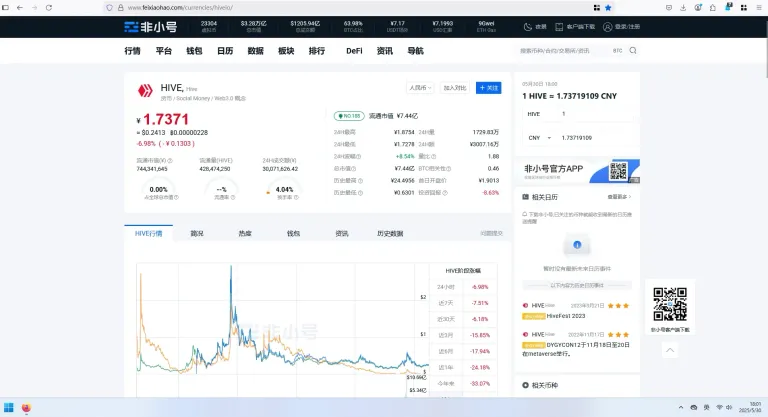
Task: Click the user login avatar icon
Action: 607,27
